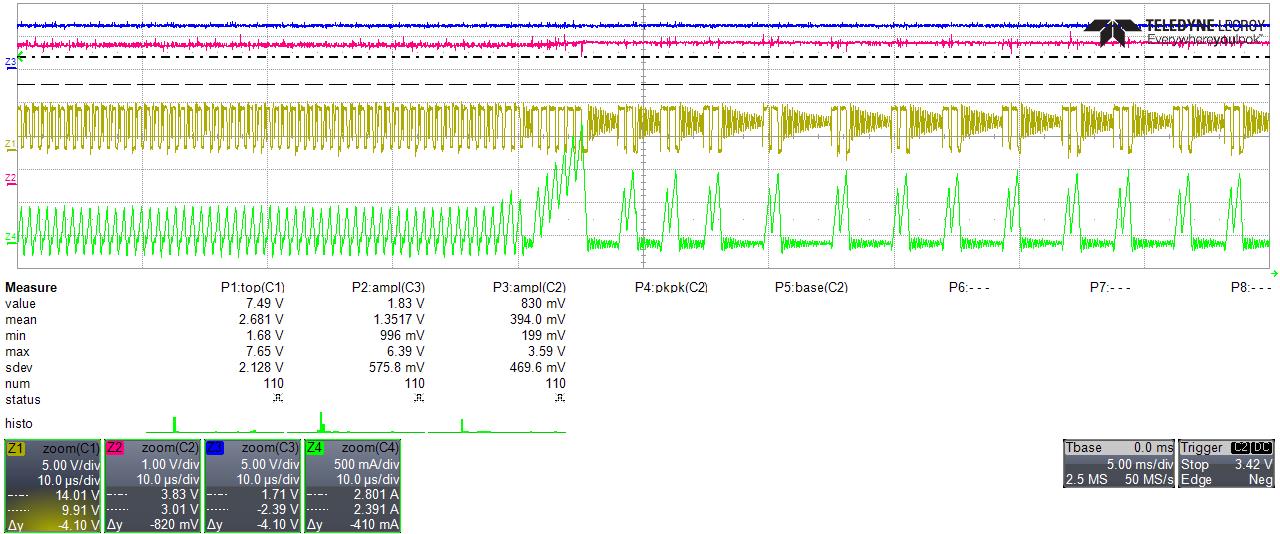This screenshot has height=534, width=1280.
Task: Click the Z2 Δy -820 mV reading
Action: point(174,526)
